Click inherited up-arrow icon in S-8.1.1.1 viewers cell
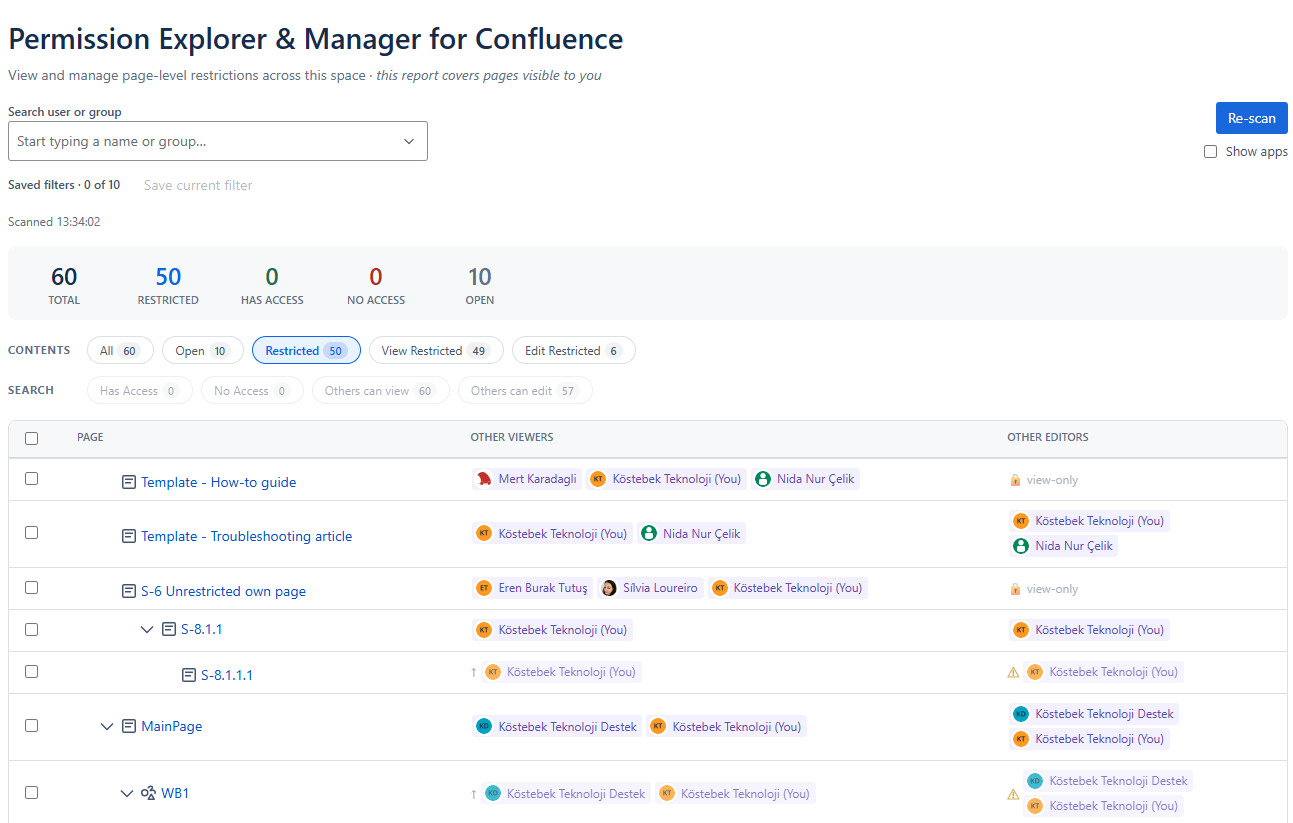Image resolution: width=1293 pixels, height=823 pixels. [474, 672]
